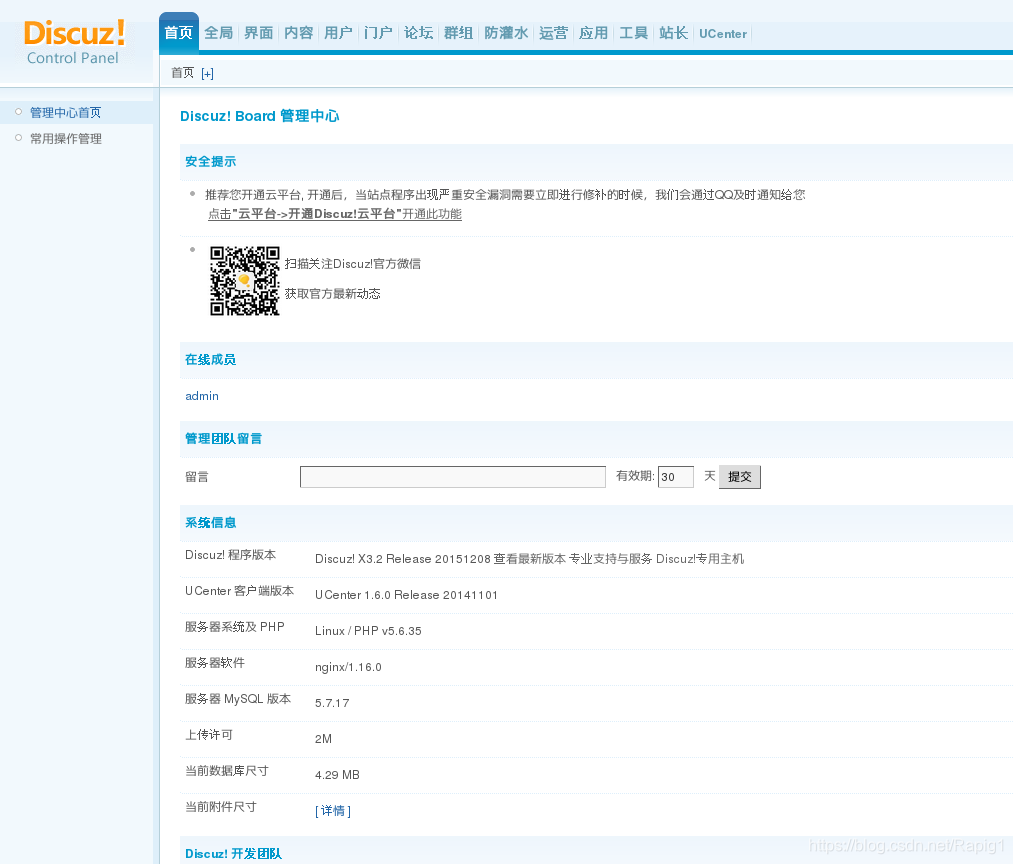Screen dimensions: 1013x864
Task: Click the 管理团队留言 section heading
Action: [x=224, y=439]
